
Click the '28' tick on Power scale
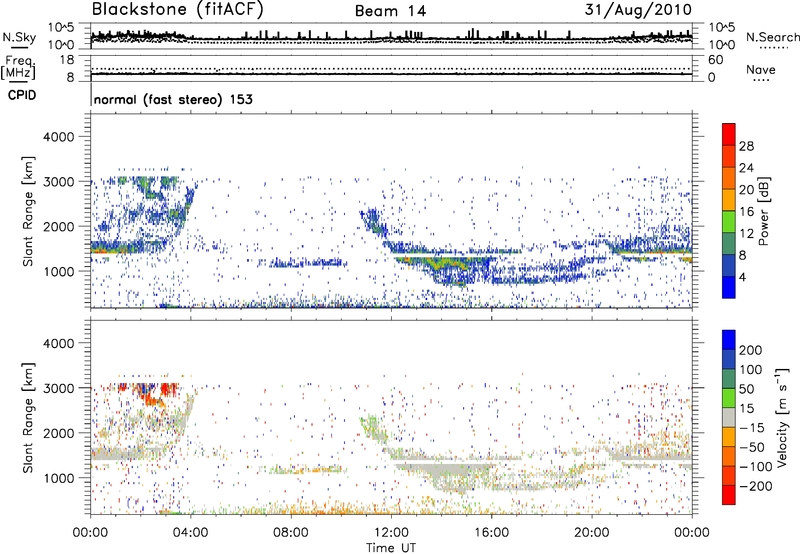tap(746, 146)
